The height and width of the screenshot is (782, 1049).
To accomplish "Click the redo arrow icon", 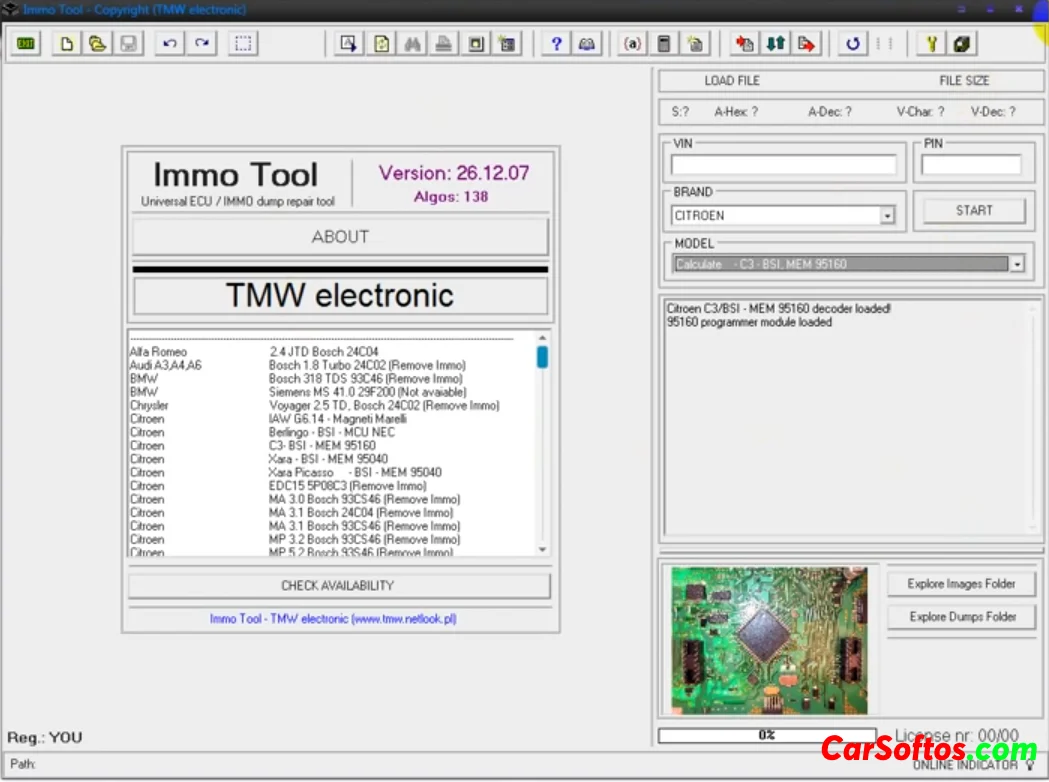I will point(202,44).
